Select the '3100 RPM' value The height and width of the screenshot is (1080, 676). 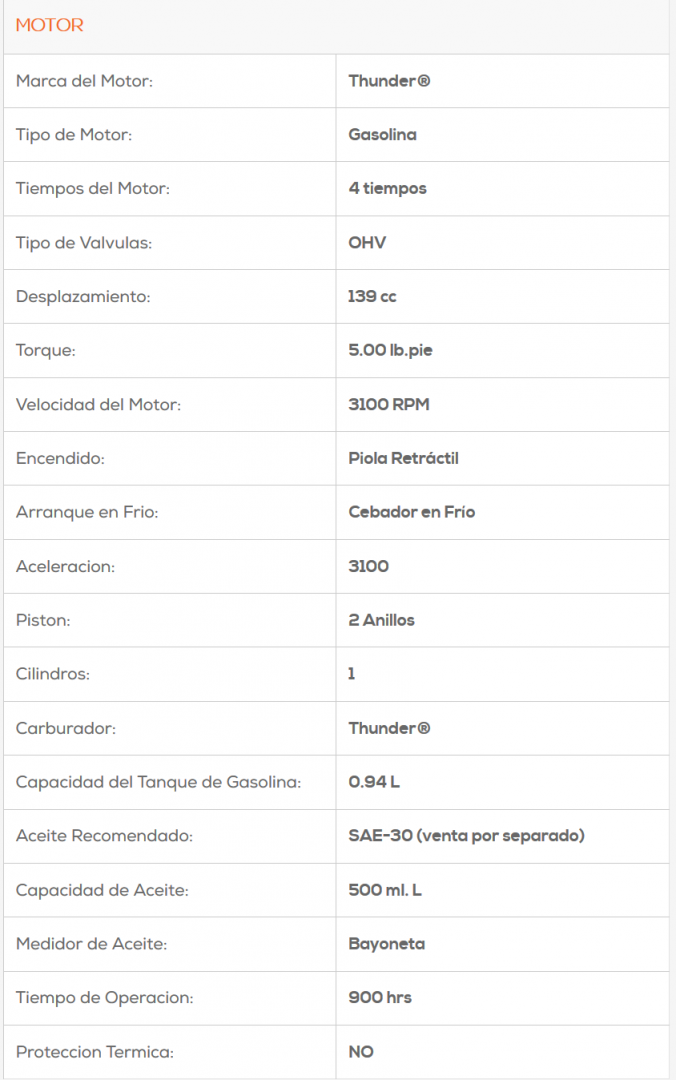point(389,405)
